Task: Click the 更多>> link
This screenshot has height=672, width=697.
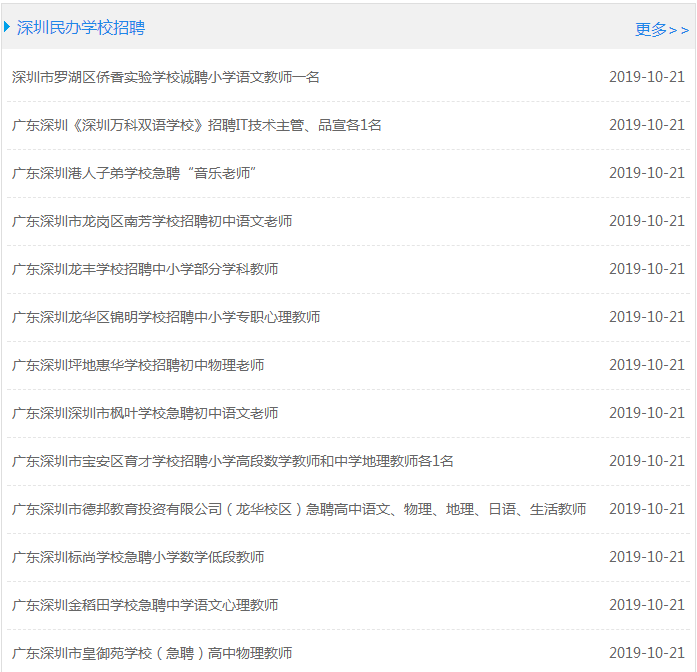Action: (x=662, y=30)
